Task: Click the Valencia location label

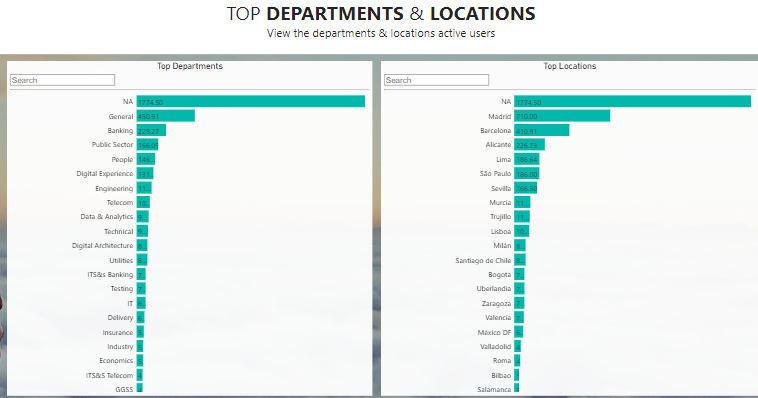Action: [498, 318]
